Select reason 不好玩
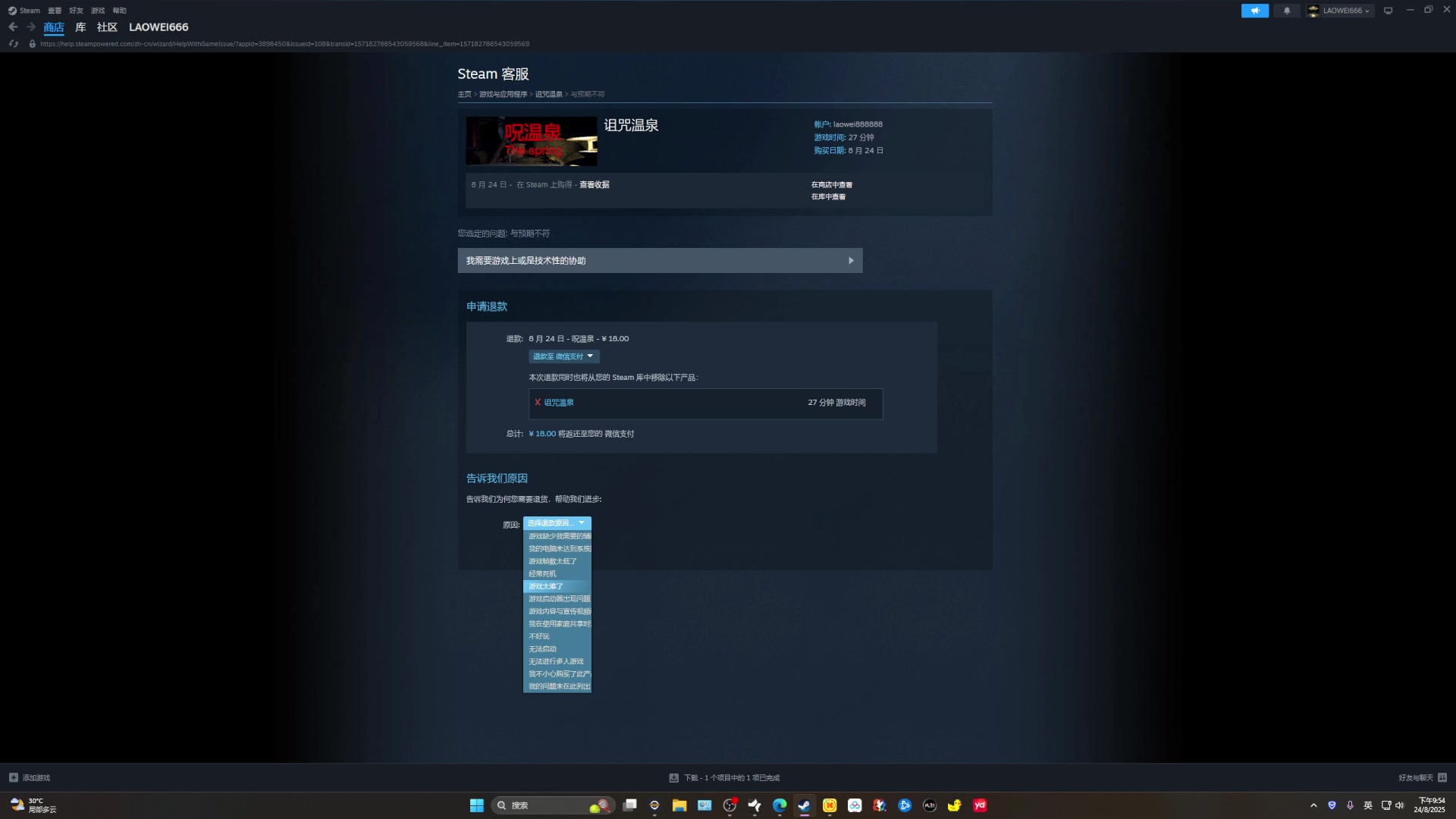1456x819 pixels. pos(557,636)
